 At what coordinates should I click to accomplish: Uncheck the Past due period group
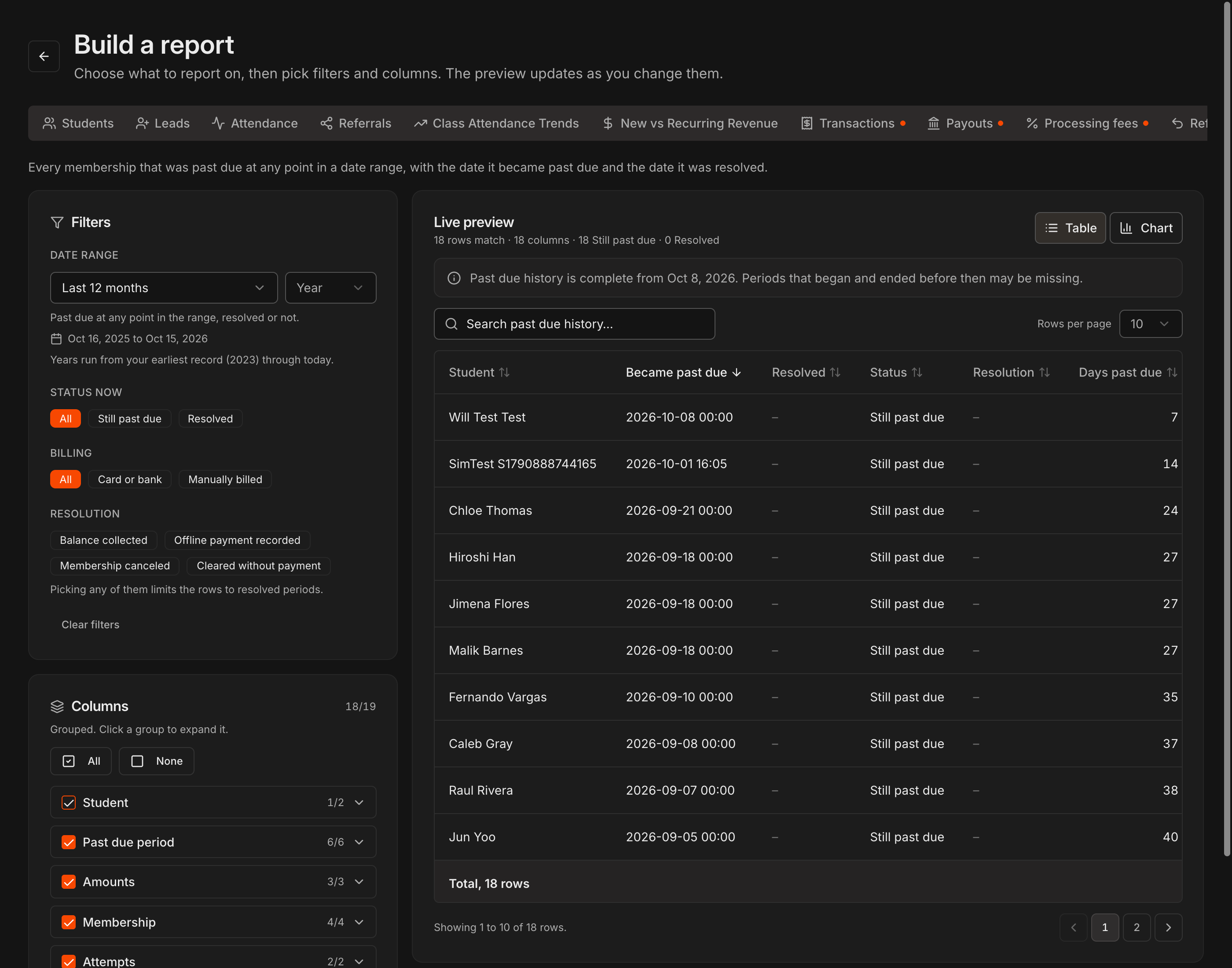coord(69,842)
